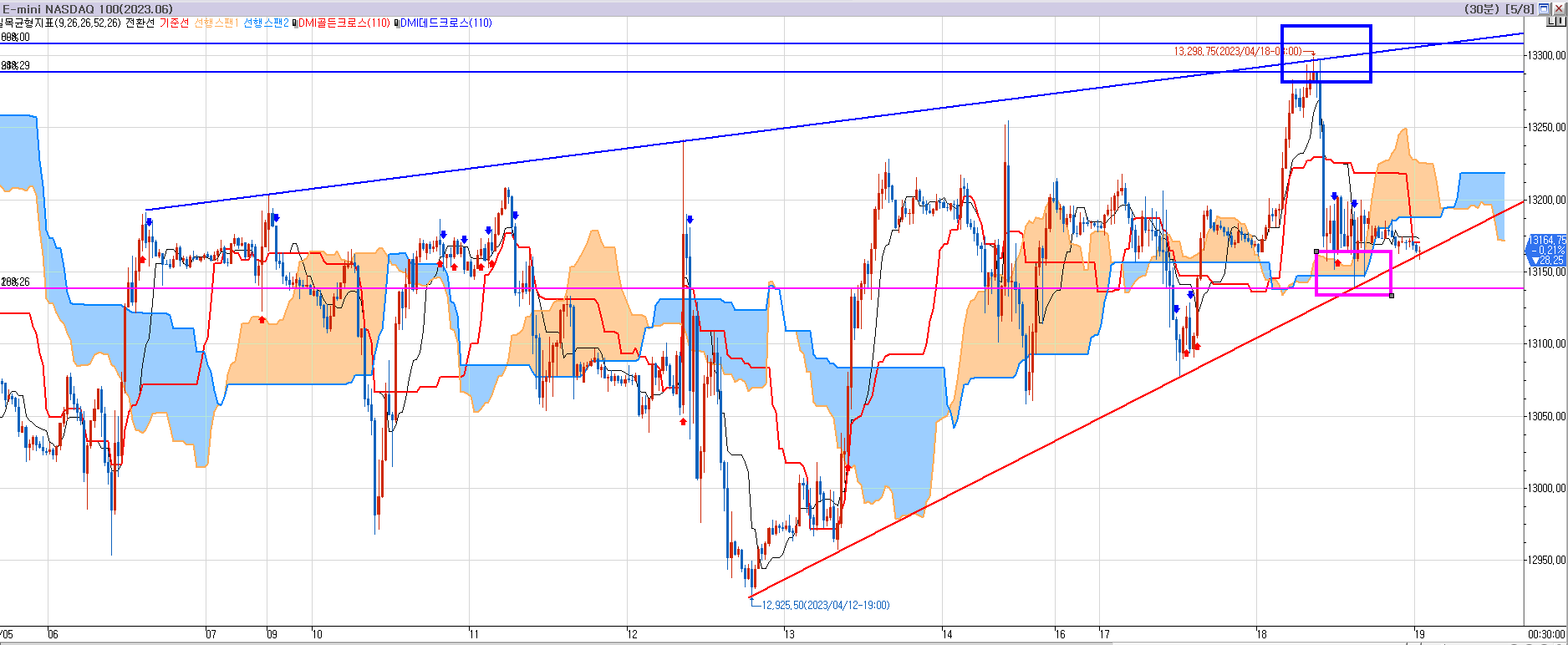Click date label 16 on time axis
1568x645 pixels.
coord(1060,634)
